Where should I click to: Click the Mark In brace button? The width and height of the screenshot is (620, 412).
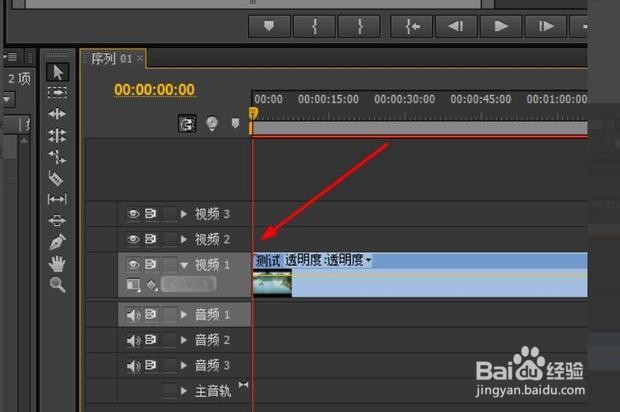pyautogui.click(x=315, y=26)
